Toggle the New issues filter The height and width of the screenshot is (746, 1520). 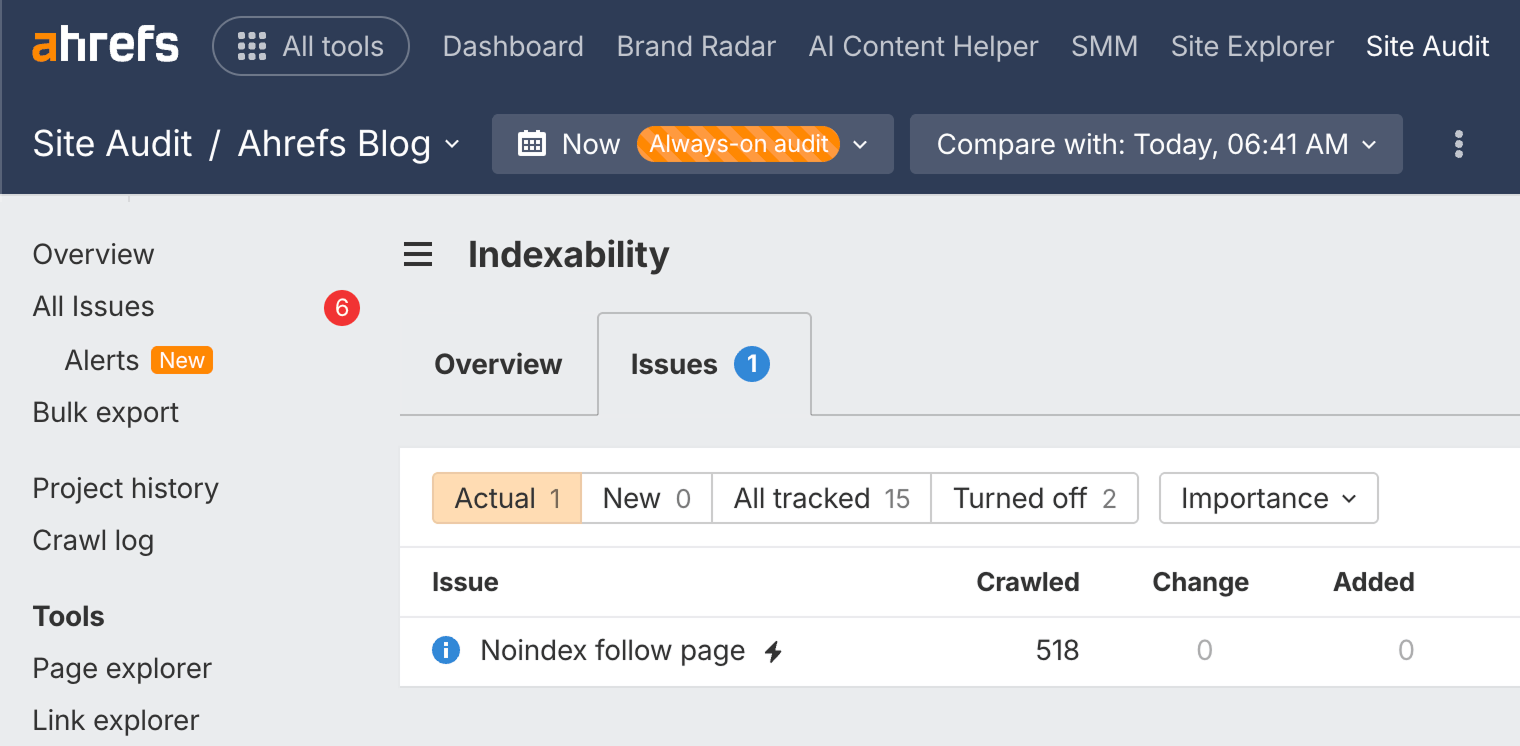(645, 497)
